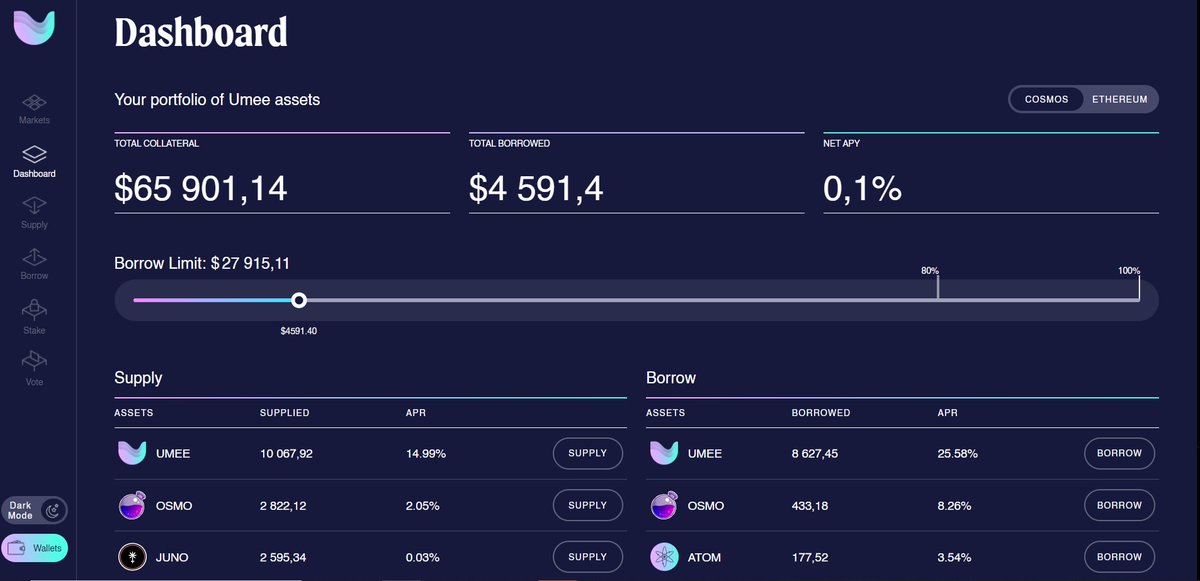This screenshot has height=581, width=1200.
Task: Click the UMEE asset icon in the Borrow table
Action: [x=664, y=453]
